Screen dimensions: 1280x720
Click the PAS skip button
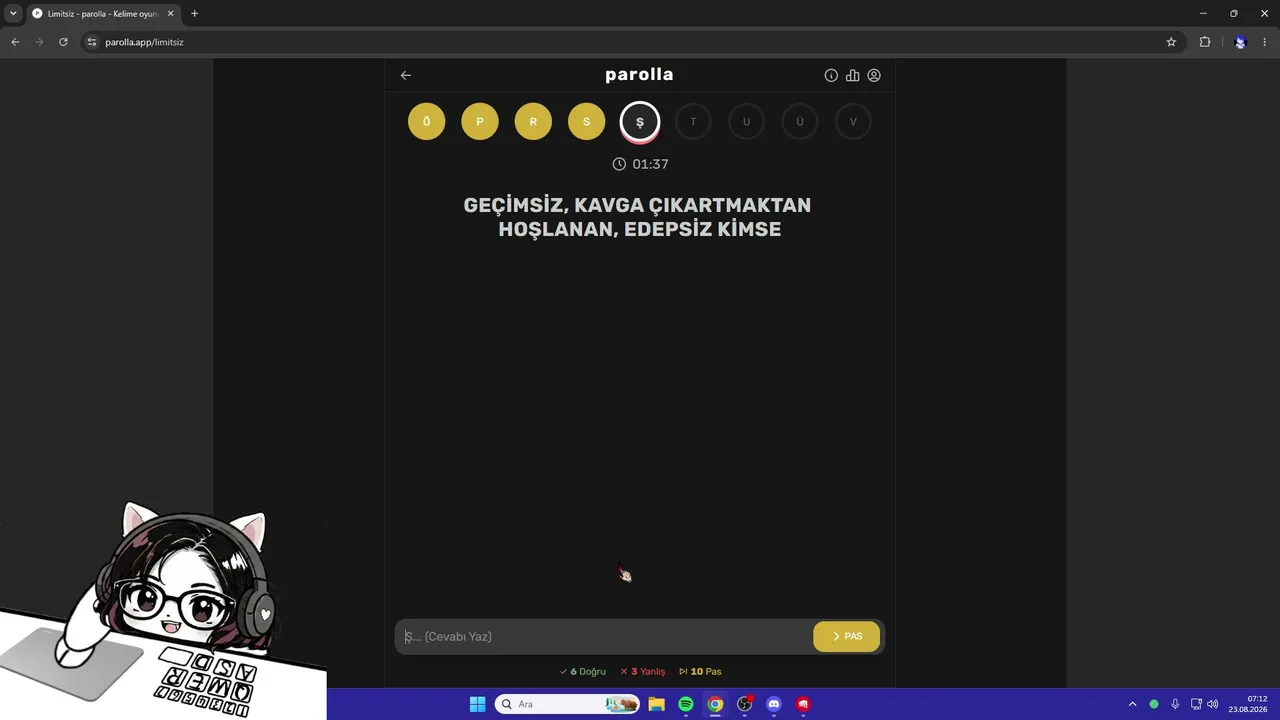tap(847, 636)
